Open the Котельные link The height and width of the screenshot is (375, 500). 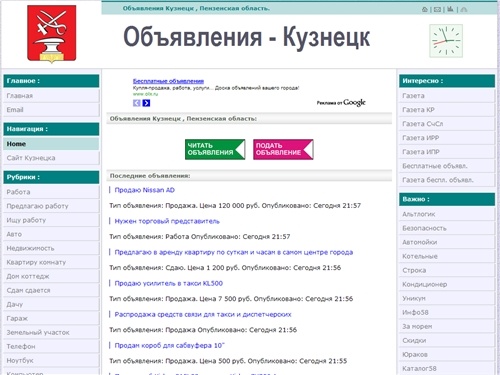coord(447,256)
